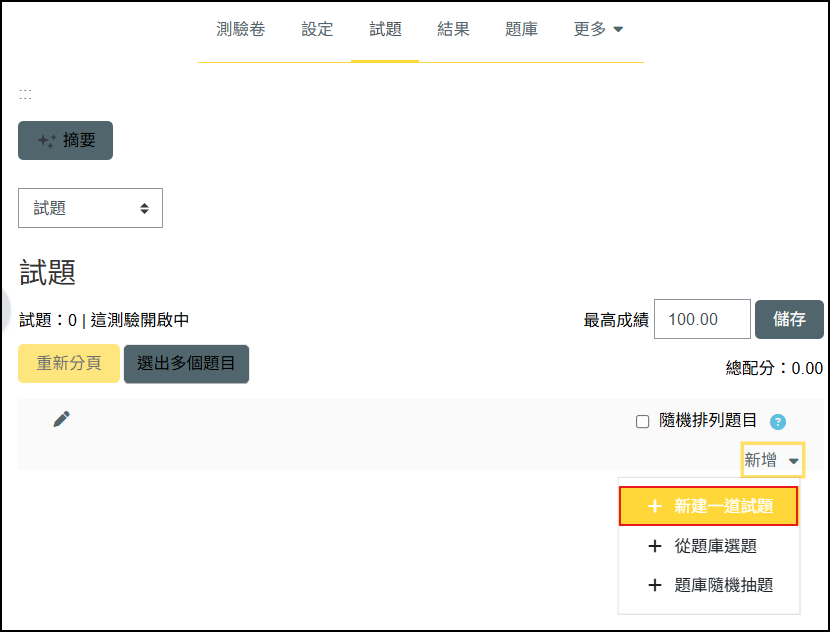Switch to the 設定 tab
Screen dimensions: 830x632
coord(317,29)
